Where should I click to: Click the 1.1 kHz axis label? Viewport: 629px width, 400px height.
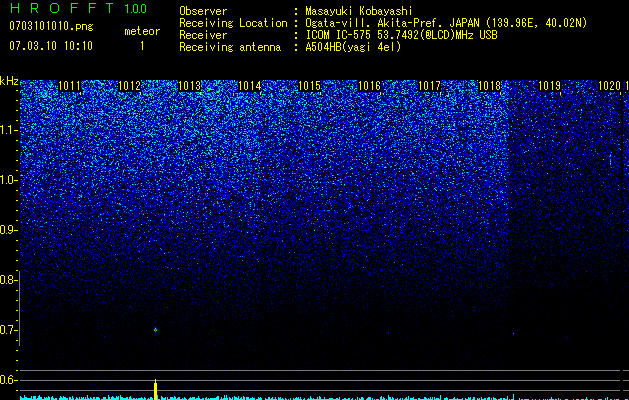9,130
